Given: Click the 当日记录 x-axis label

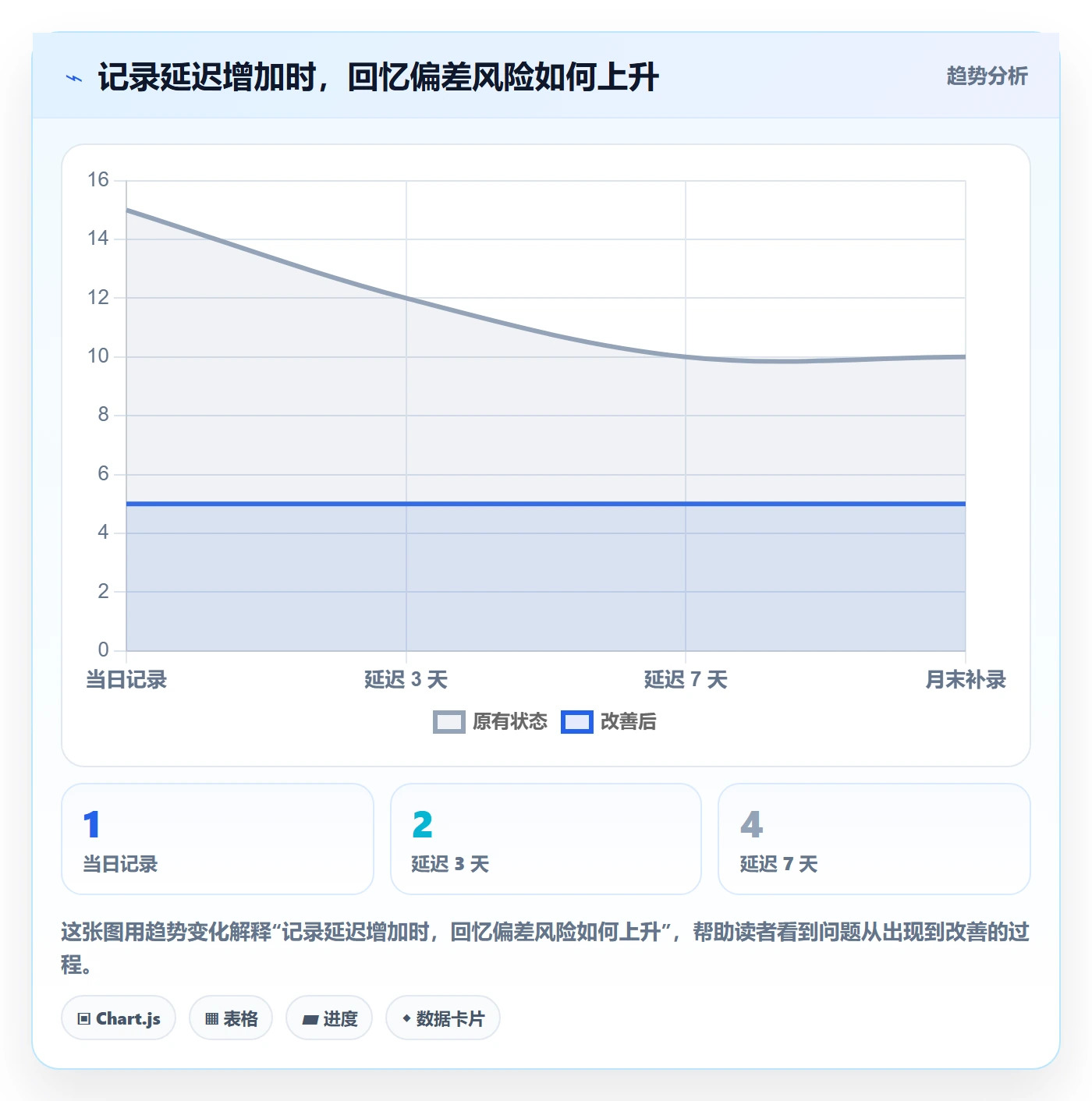Looking at the screenshot, I should tap(126, 680).
